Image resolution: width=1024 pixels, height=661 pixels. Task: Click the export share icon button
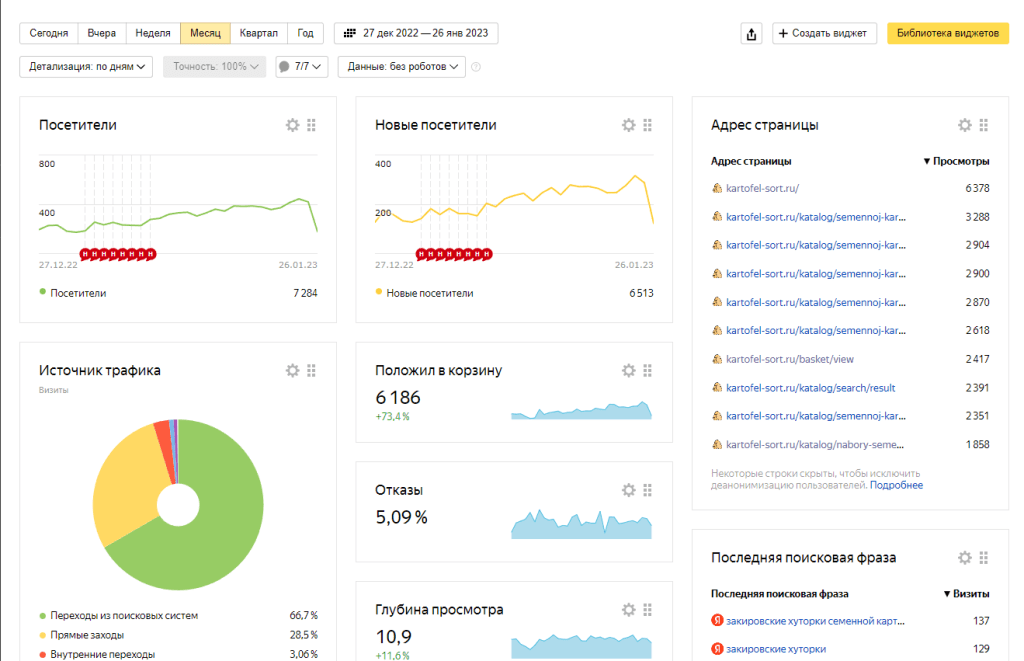click(751, 34)
